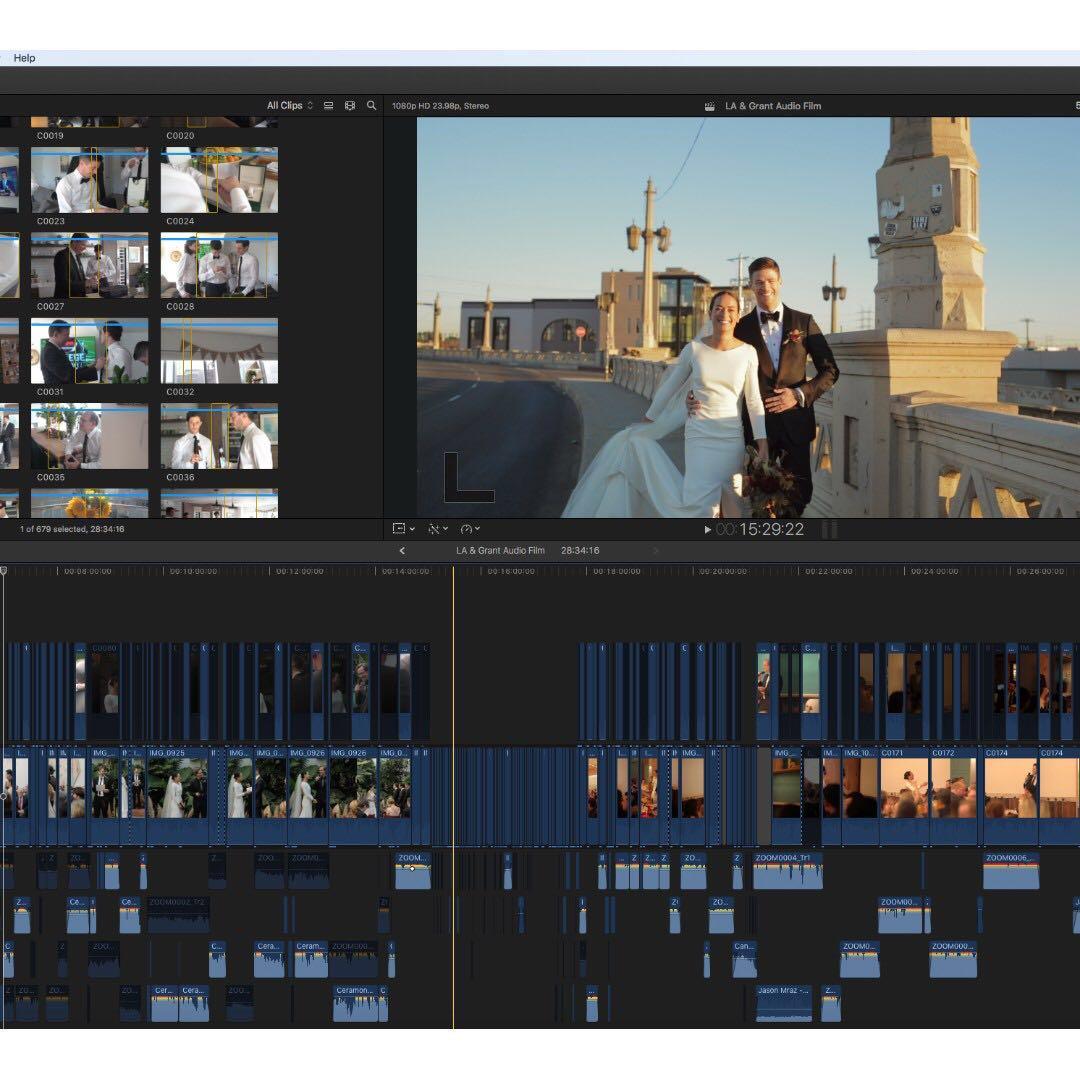Select the ZOOM0006 audio clip
The image size is (1080, 1080).
pos(1011,871)
